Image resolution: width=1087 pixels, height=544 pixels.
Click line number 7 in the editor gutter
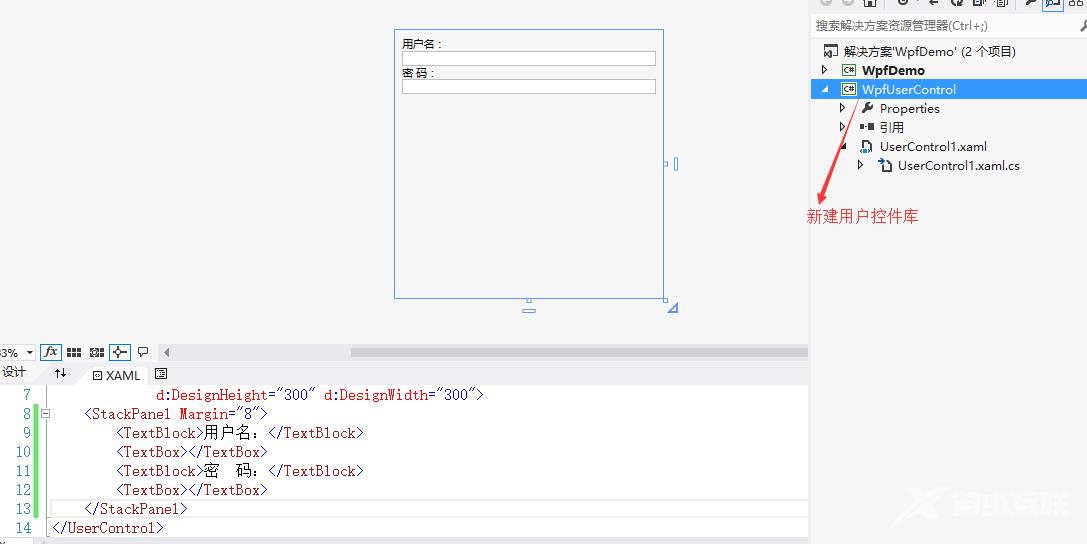(x=26, y=395)
